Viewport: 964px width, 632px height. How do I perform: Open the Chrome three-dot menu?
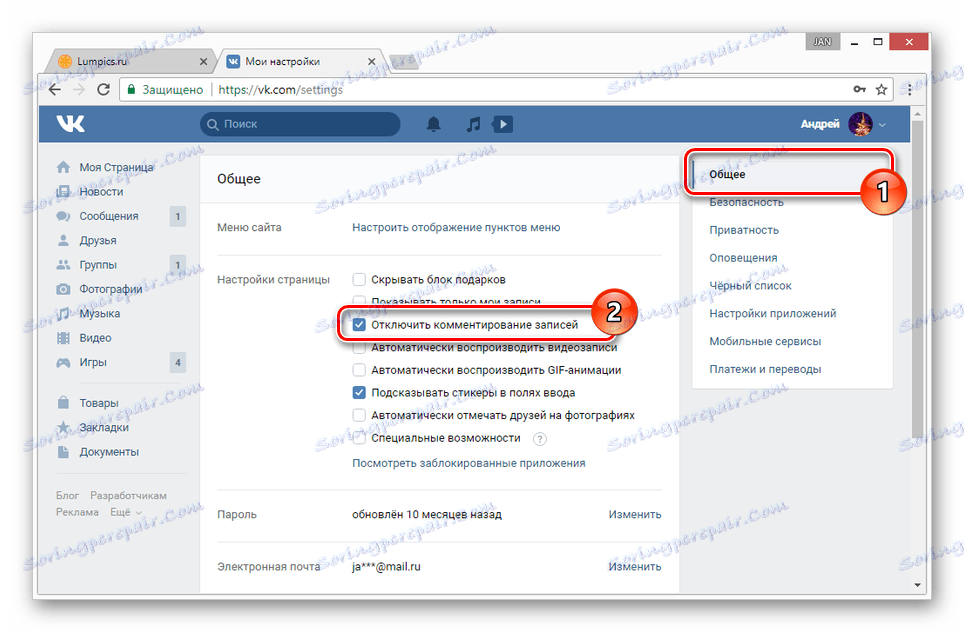(910, 90)
